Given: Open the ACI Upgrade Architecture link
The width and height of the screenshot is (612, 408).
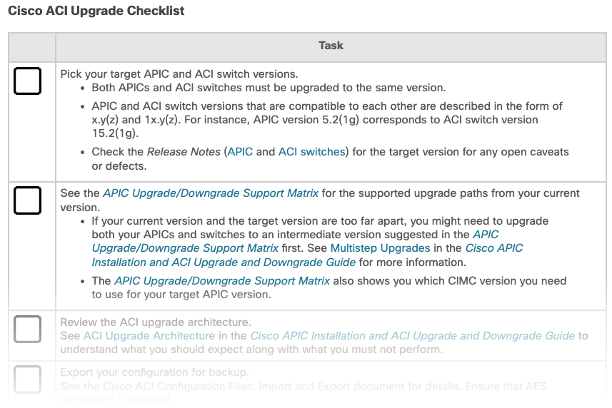Looking at the screenshot, I should coord(149,336).
